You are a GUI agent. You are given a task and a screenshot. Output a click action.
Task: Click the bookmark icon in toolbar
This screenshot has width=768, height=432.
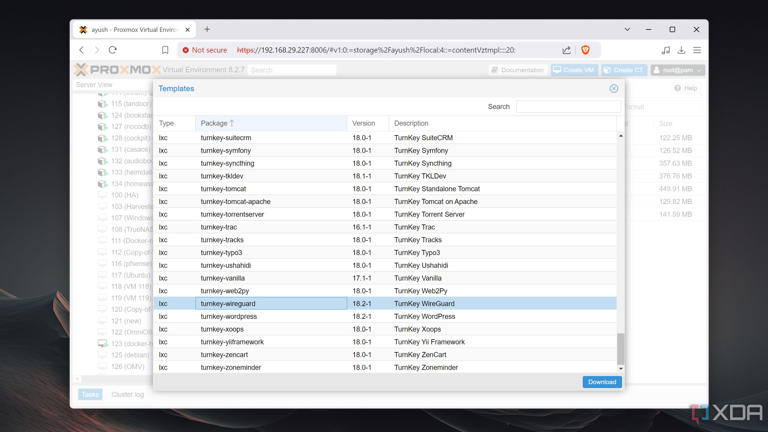(165, 50)
